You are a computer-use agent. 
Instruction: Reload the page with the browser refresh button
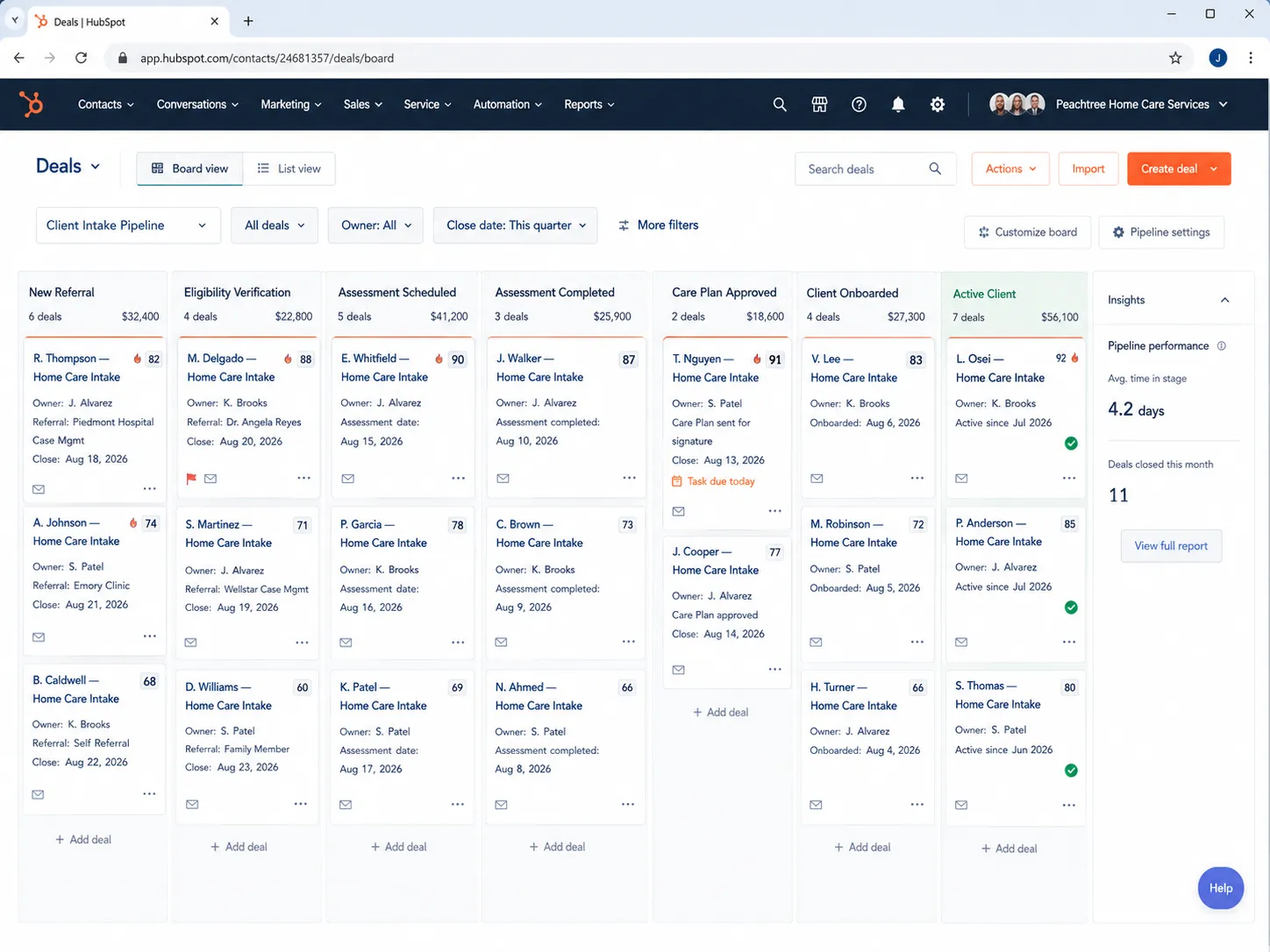pyautogui.click(x=81, y=58)
